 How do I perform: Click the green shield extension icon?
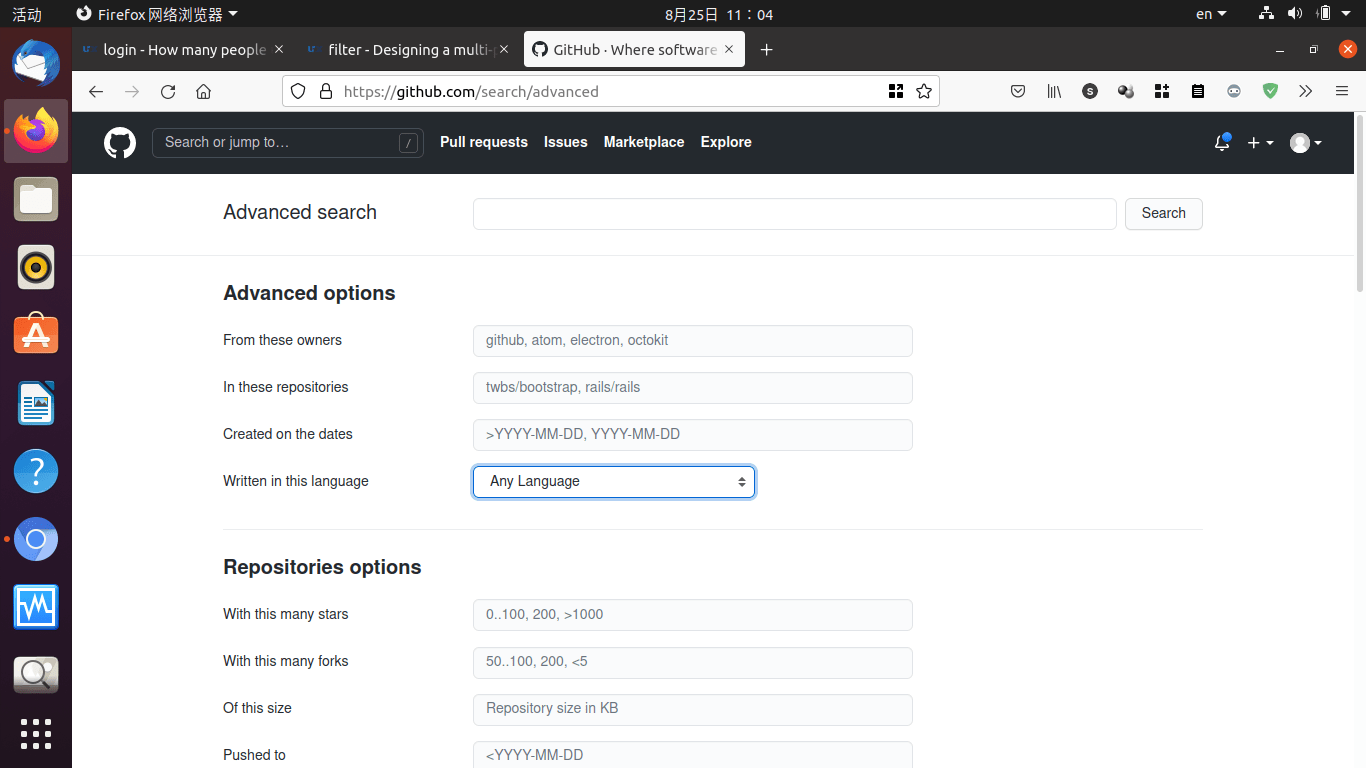[x=1270, y=91]
